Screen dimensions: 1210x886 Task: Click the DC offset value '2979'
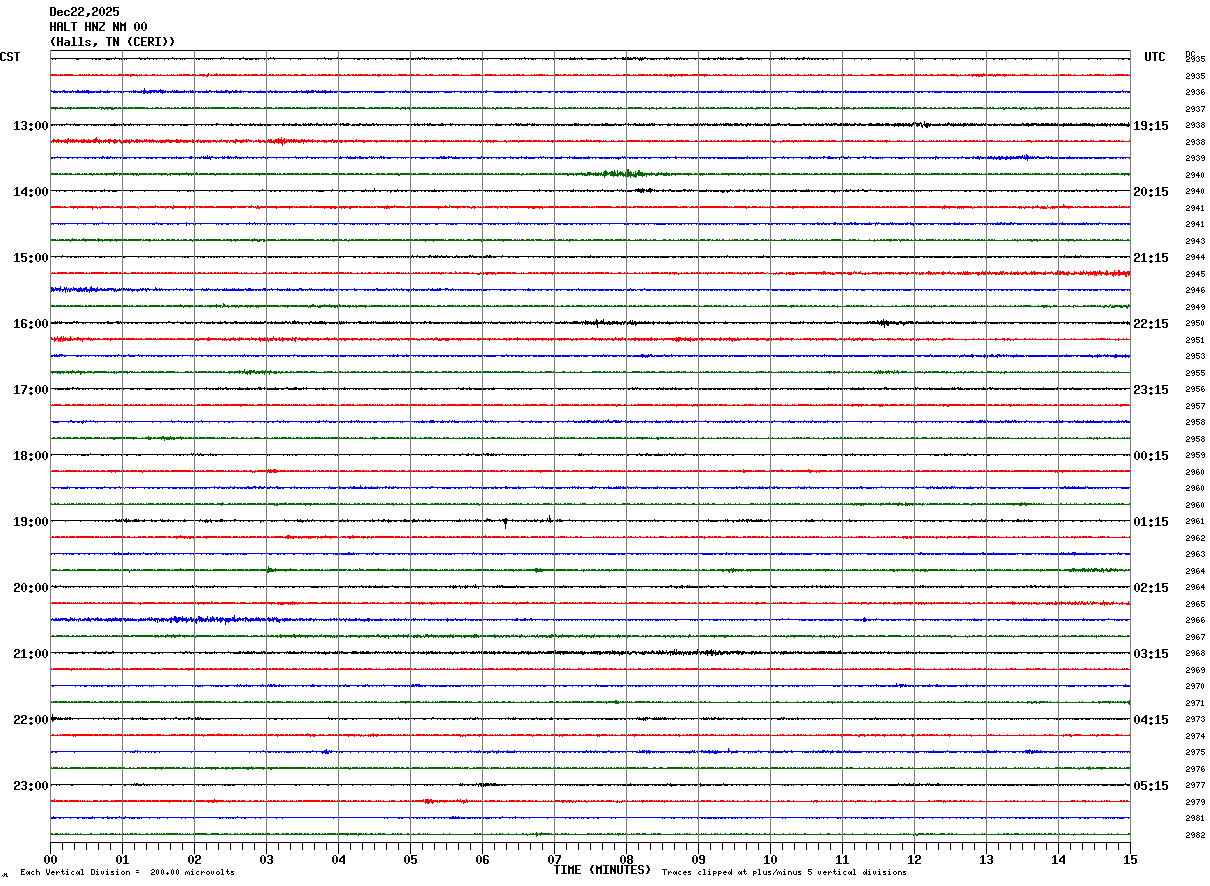coord(1195,802)
